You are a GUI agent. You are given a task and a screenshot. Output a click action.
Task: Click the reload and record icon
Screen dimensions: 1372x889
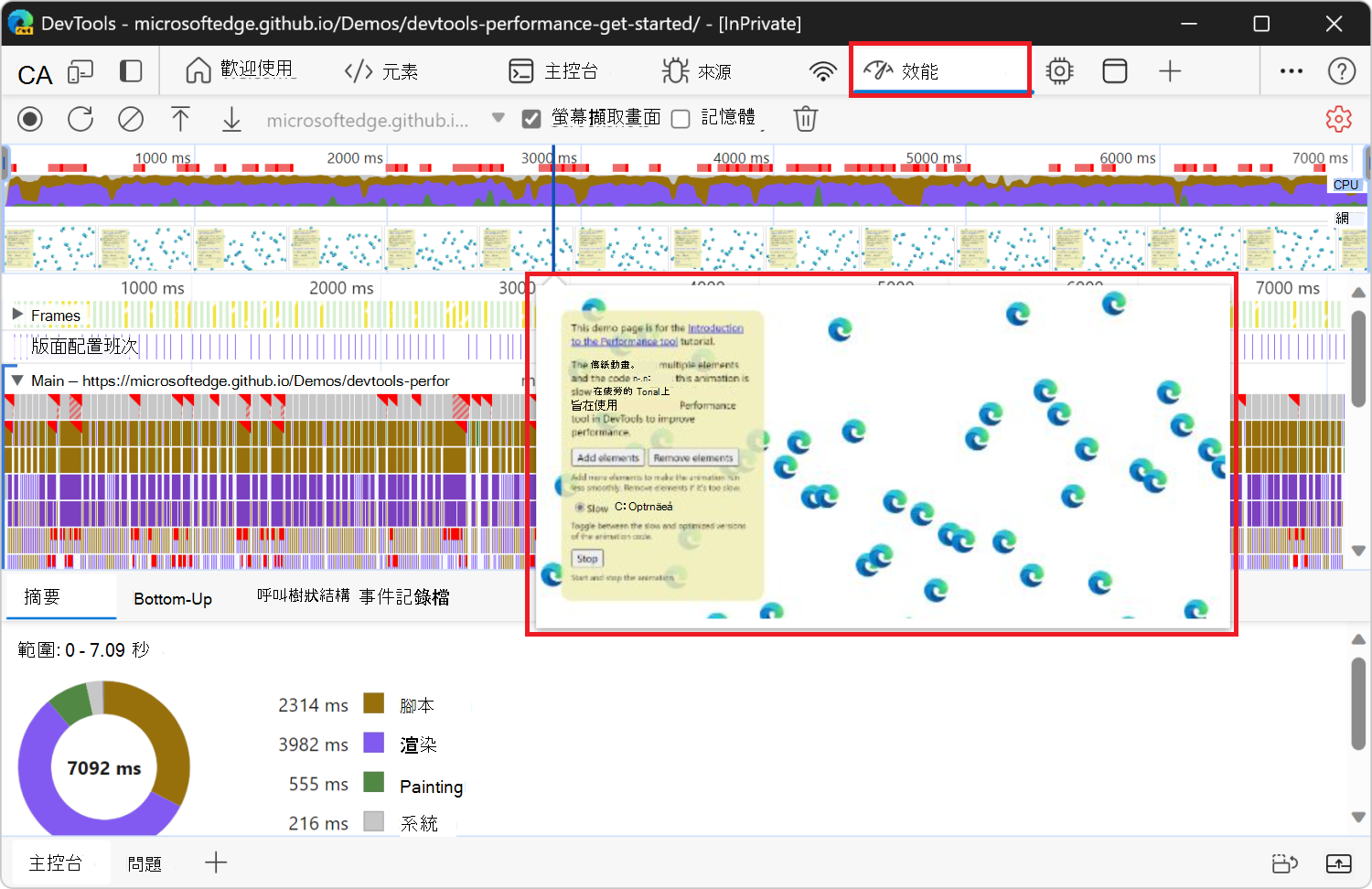point(80,119)
